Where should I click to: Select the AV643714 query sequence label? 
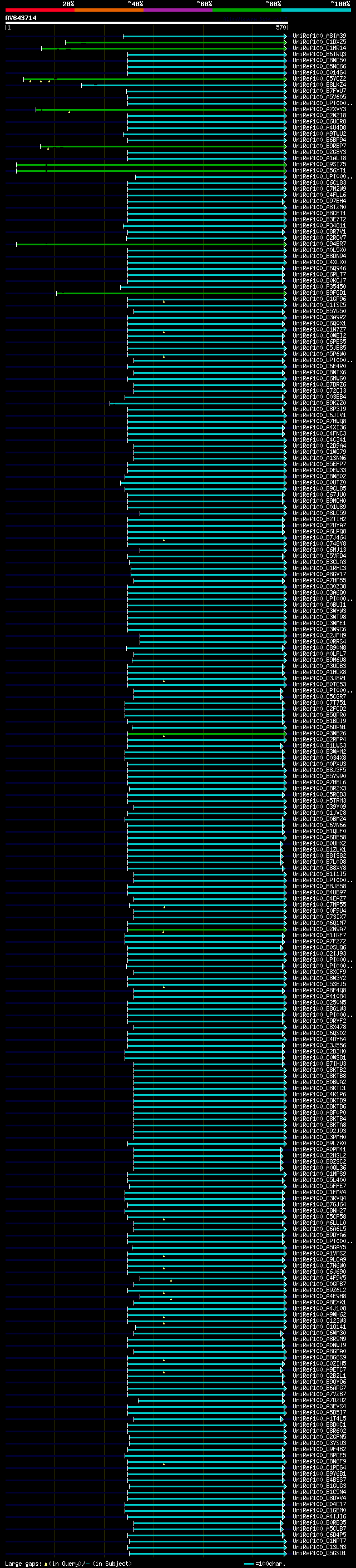(x=21, y=18)
